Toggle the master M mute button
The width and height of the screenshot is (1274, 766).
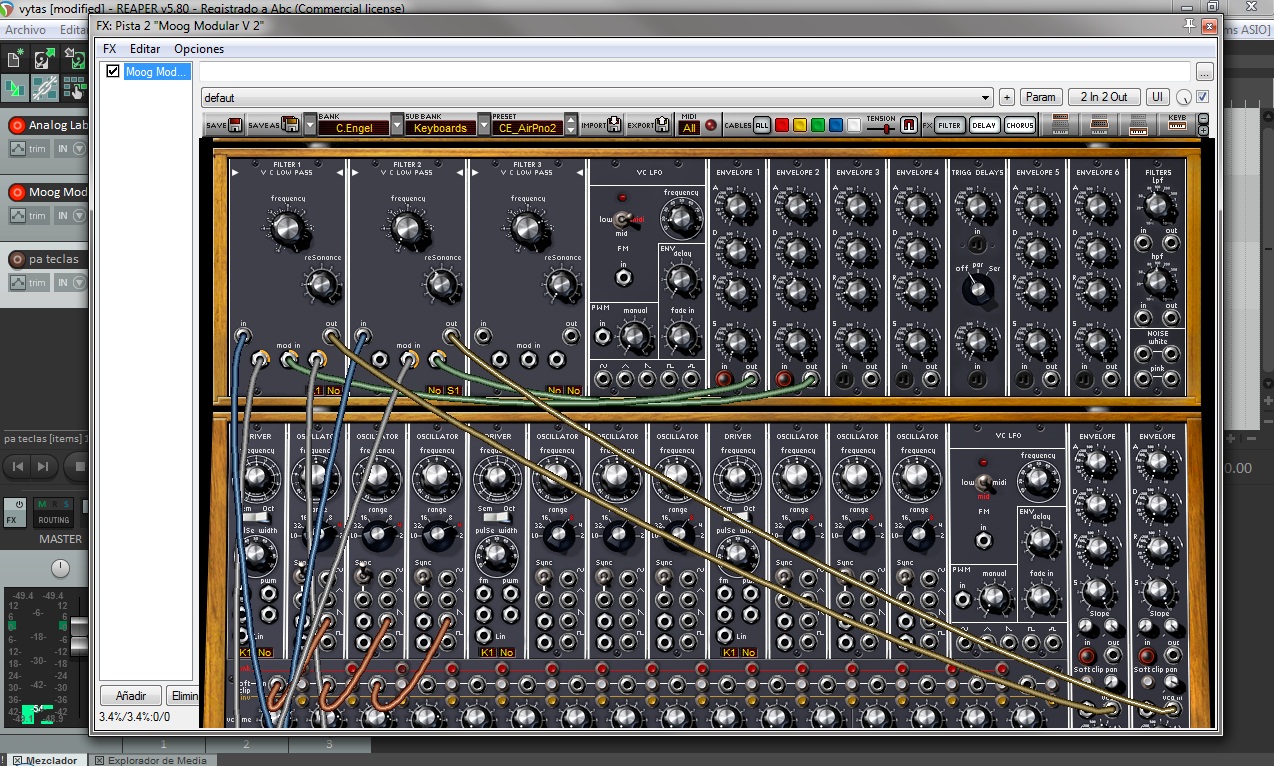click(x=41, y=504)
